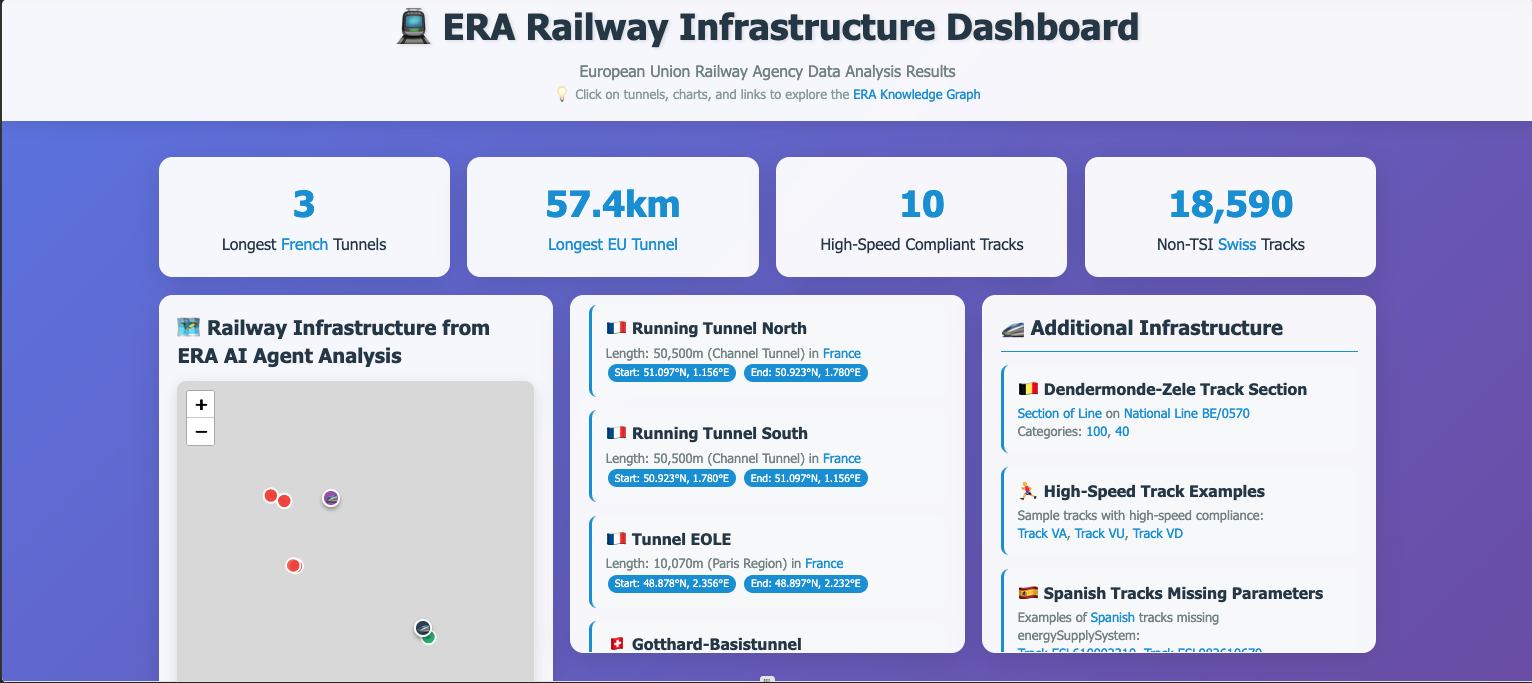Select the purple train marker on the map
The height and width of the screenshot is (683, 1532).
tap(331, 498)
